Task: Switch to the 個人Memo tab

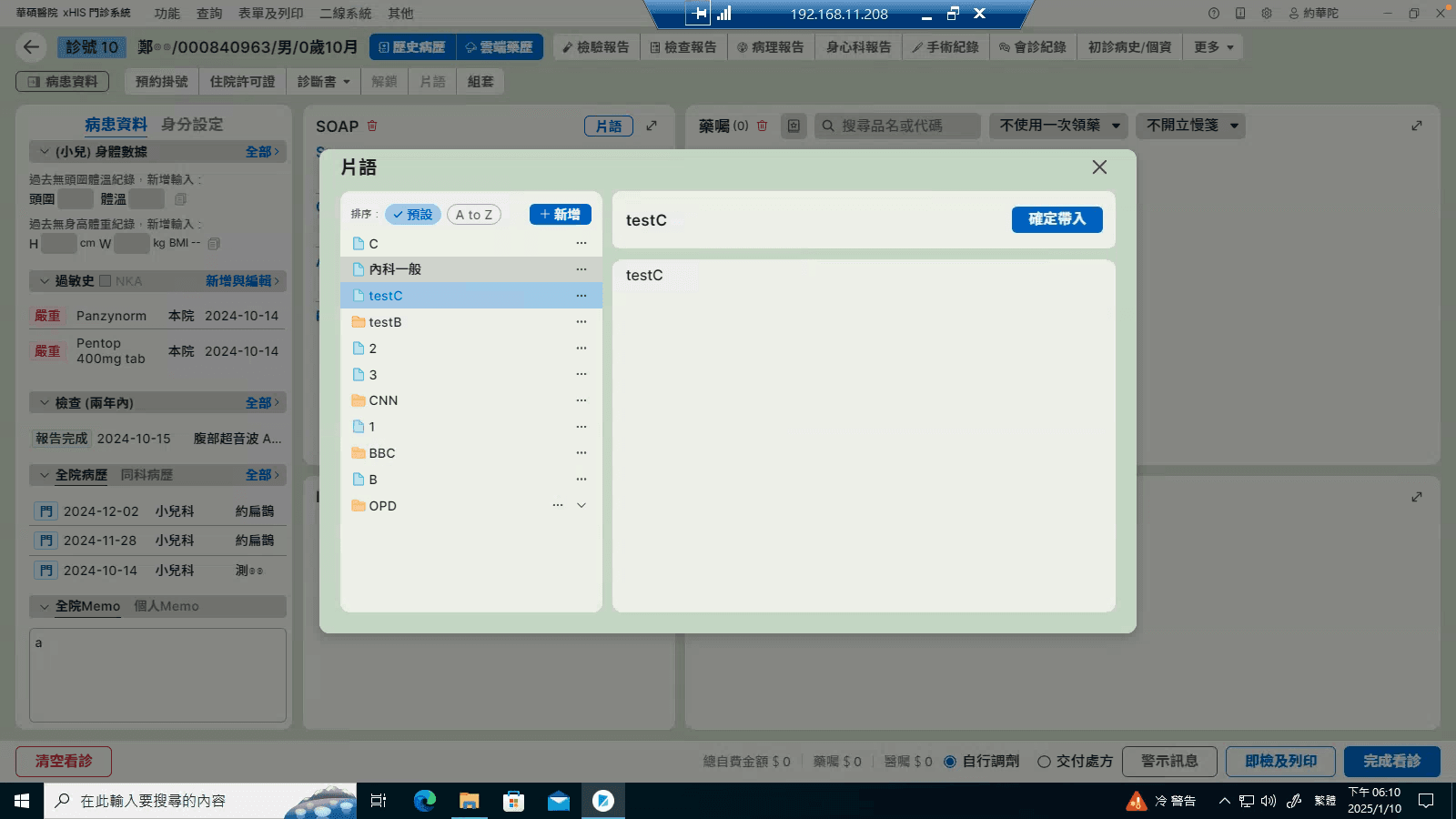Action: pos(167,606)
